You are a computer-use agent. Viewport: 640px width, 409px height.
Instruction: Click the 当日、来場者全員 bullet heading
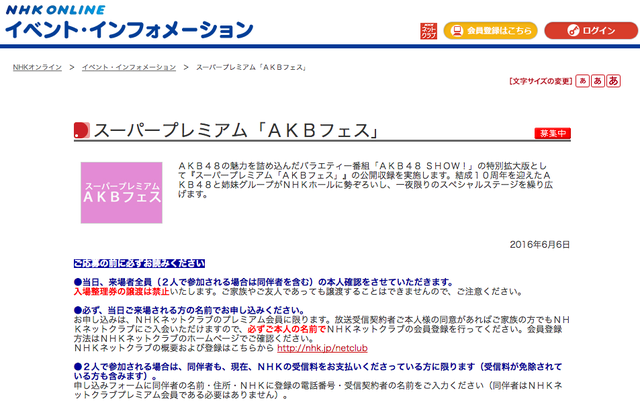coord(264,282)
